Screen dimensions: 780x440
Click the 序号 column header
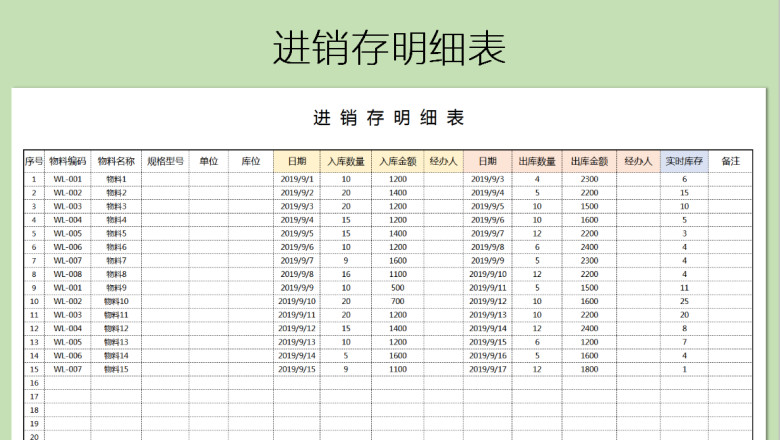click(x=34, y=161)
